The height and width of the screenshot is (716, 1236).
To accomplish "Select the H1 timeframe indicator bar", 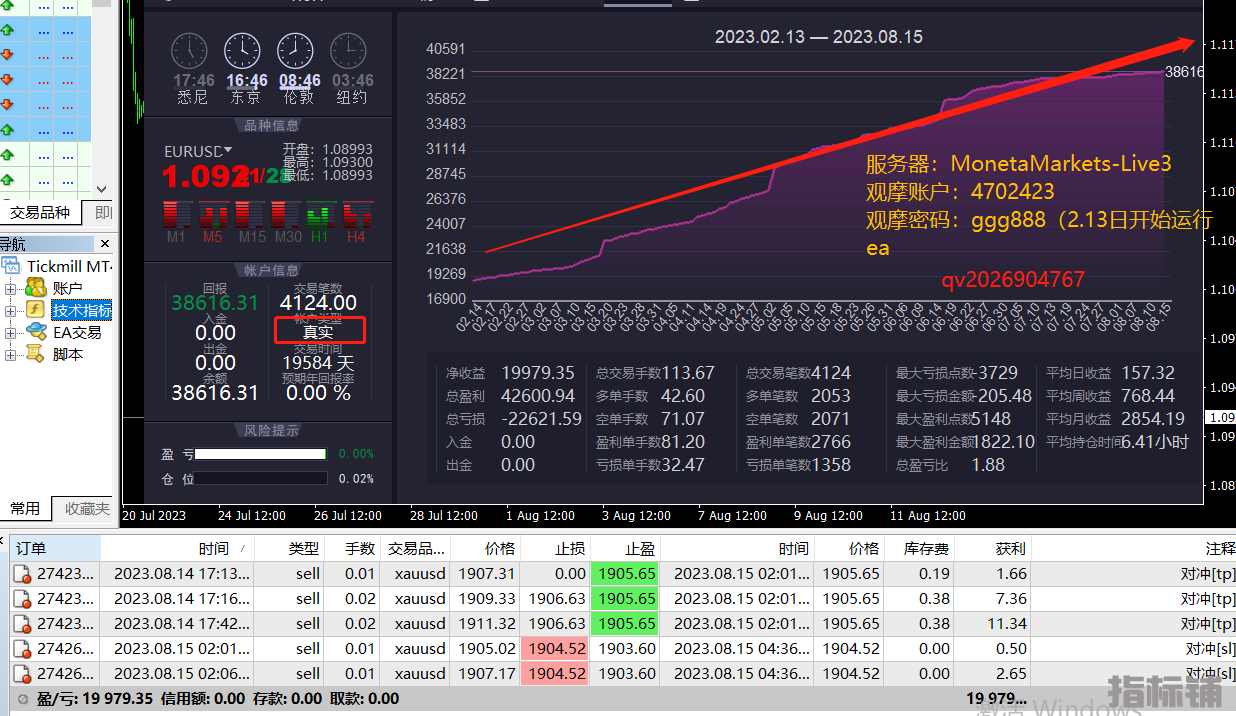I will pyautogui.click(x=320, y=215).
